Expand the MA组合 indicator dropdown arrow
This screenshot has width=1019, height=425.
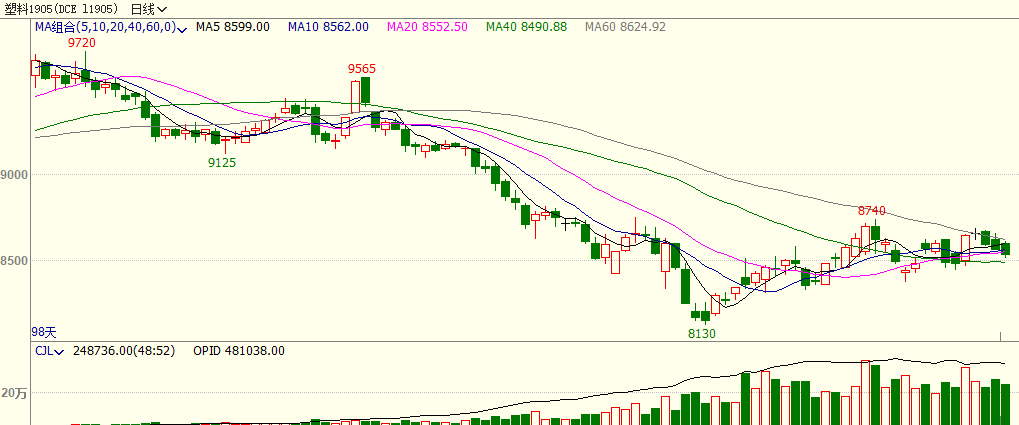click(182, 29)
